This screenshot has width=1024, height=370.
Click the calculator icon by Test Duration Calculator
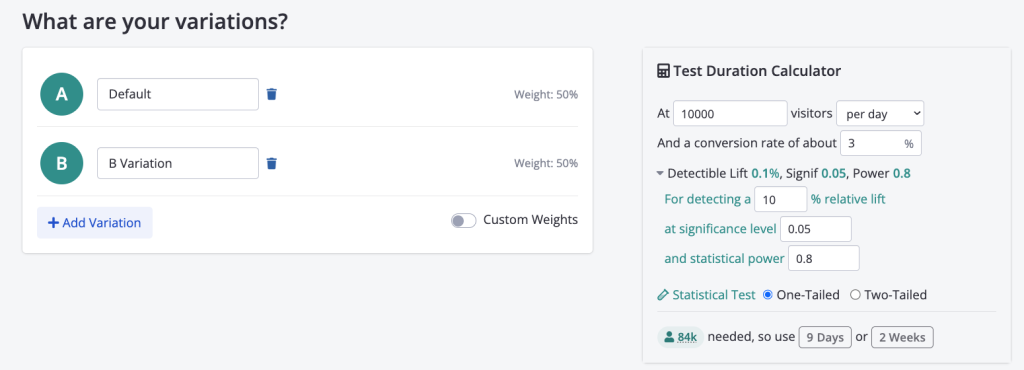point(663,71)
